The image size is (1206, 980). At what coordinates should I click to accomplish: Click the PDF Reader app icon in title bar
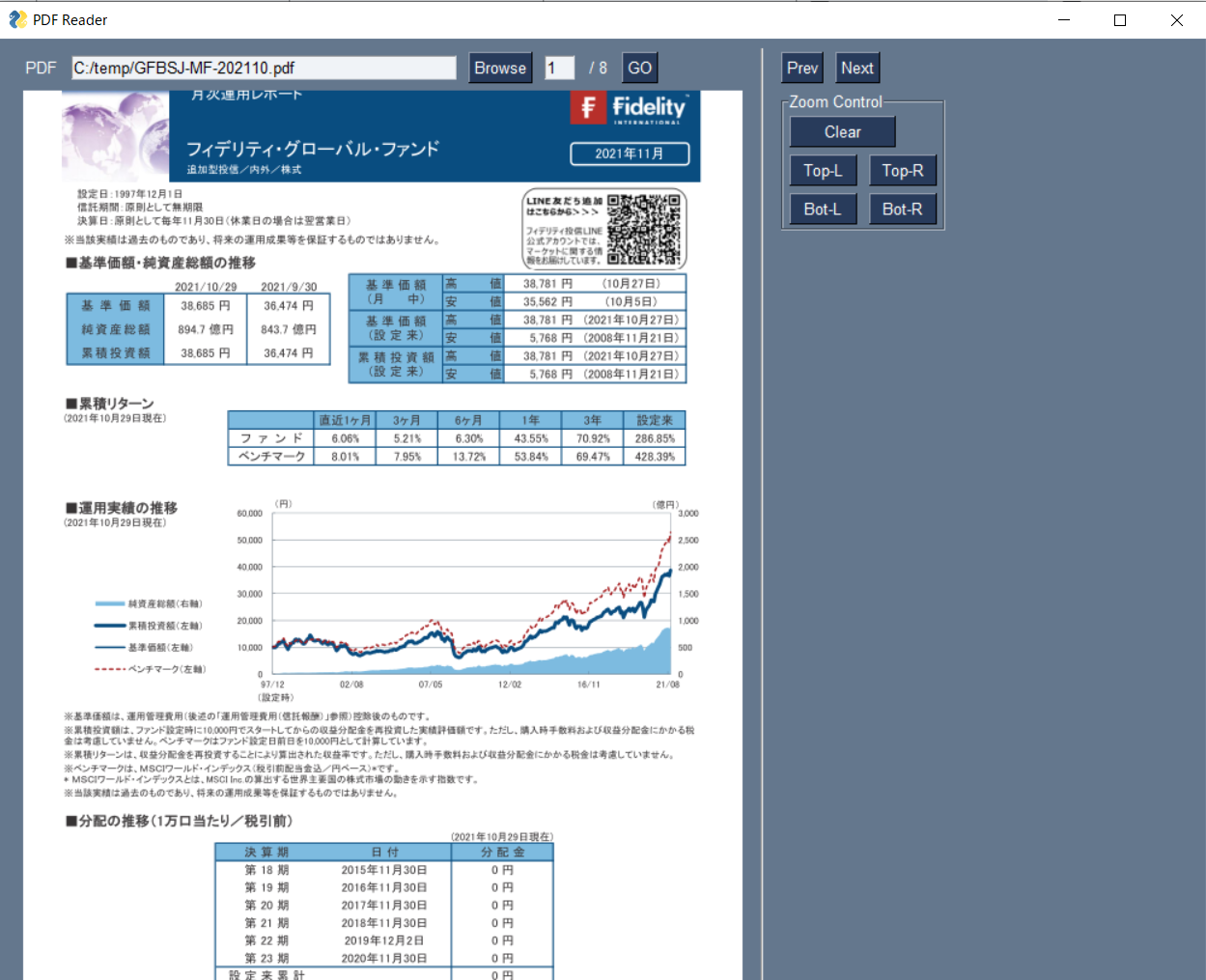17,19
